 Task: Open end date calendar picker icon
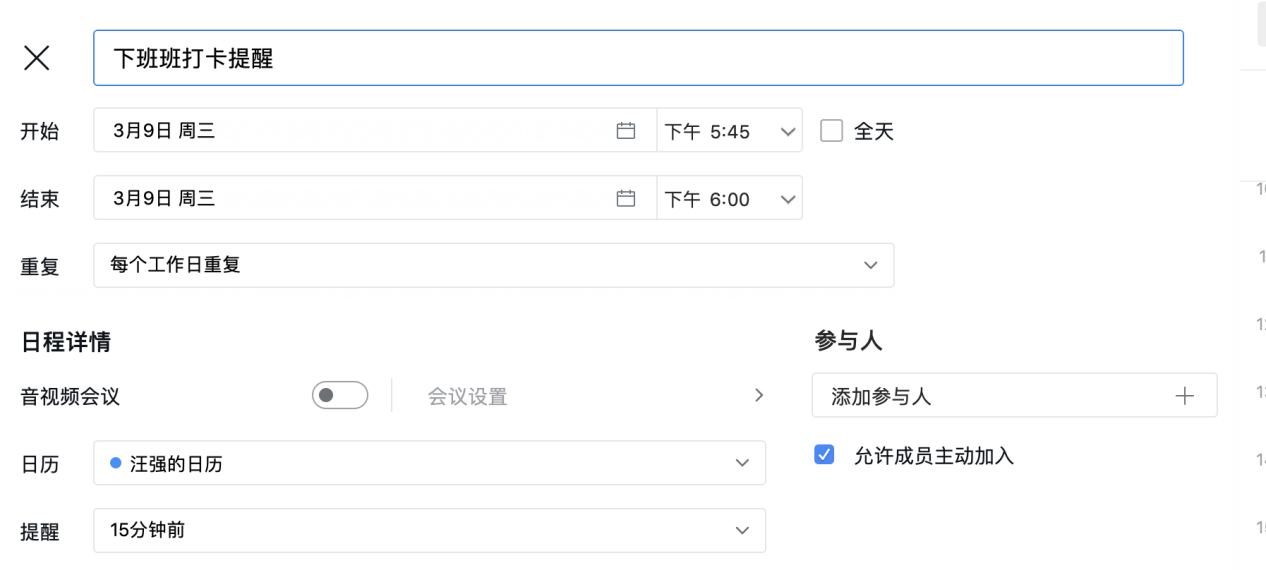point(626,199)
